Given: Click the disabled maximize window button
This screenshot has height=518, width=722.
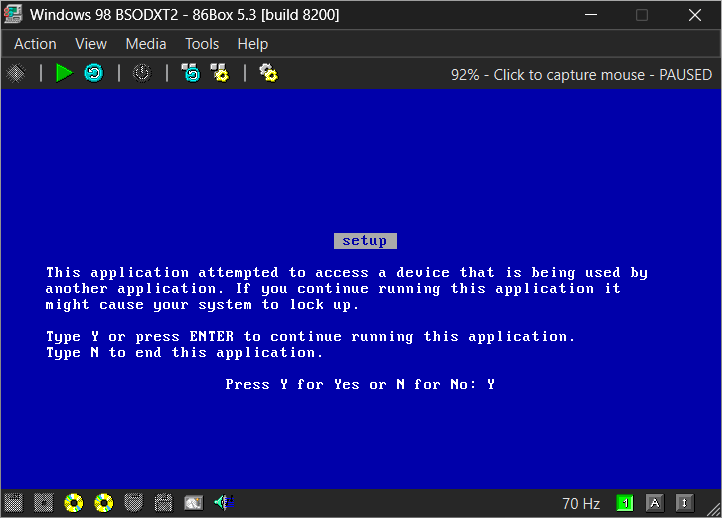Looking at the screenshot, I should click(642, 15).
